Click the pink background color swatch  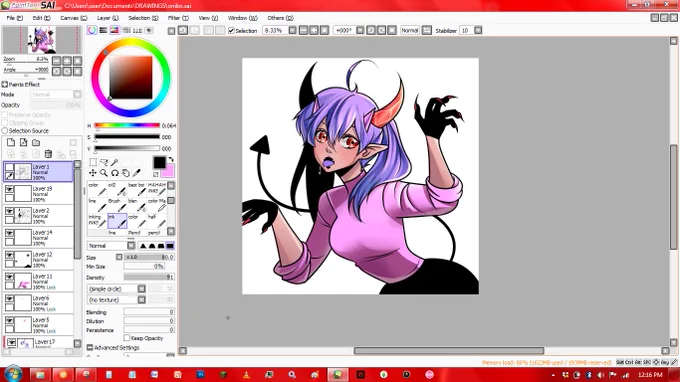169,173
